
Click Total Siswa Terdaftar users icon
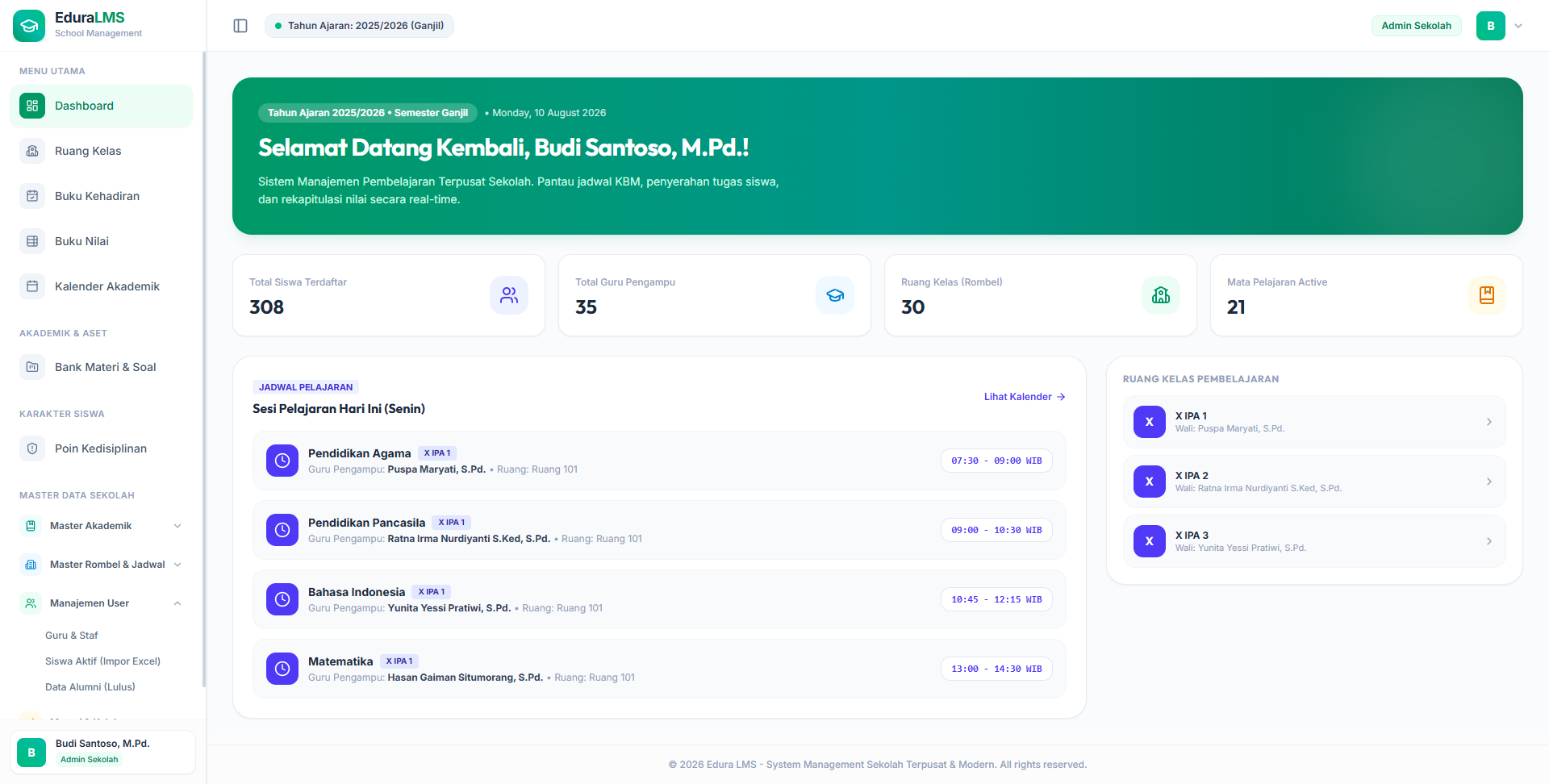(509, 295)
